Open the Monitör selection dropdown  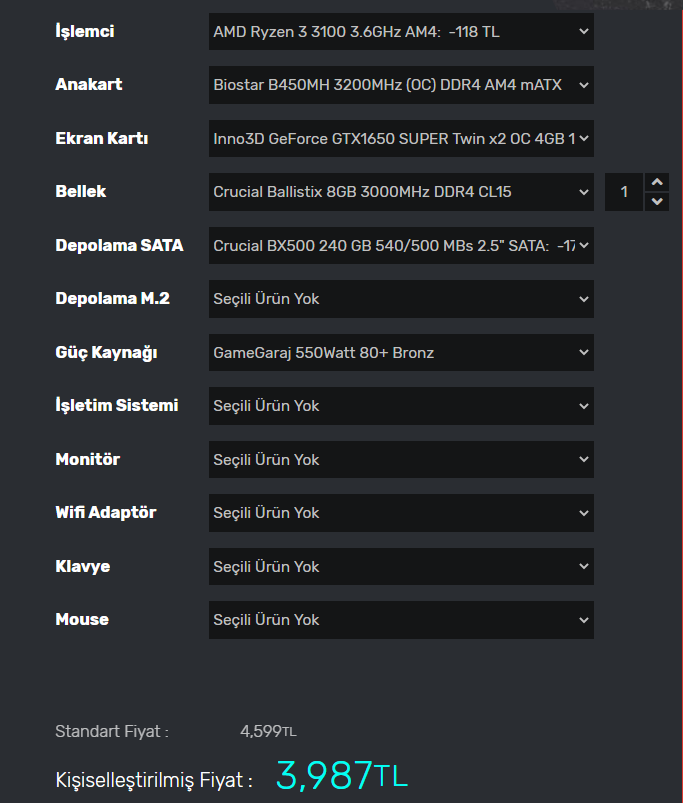coord(401,459)
